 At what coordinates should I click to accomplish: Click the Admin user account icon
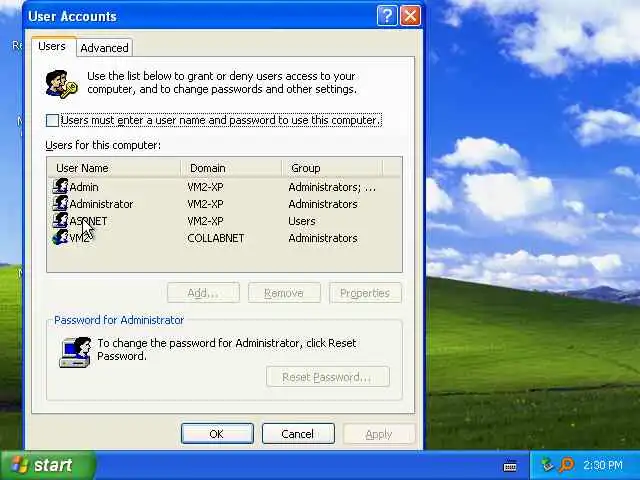click(x=60, y=187)
